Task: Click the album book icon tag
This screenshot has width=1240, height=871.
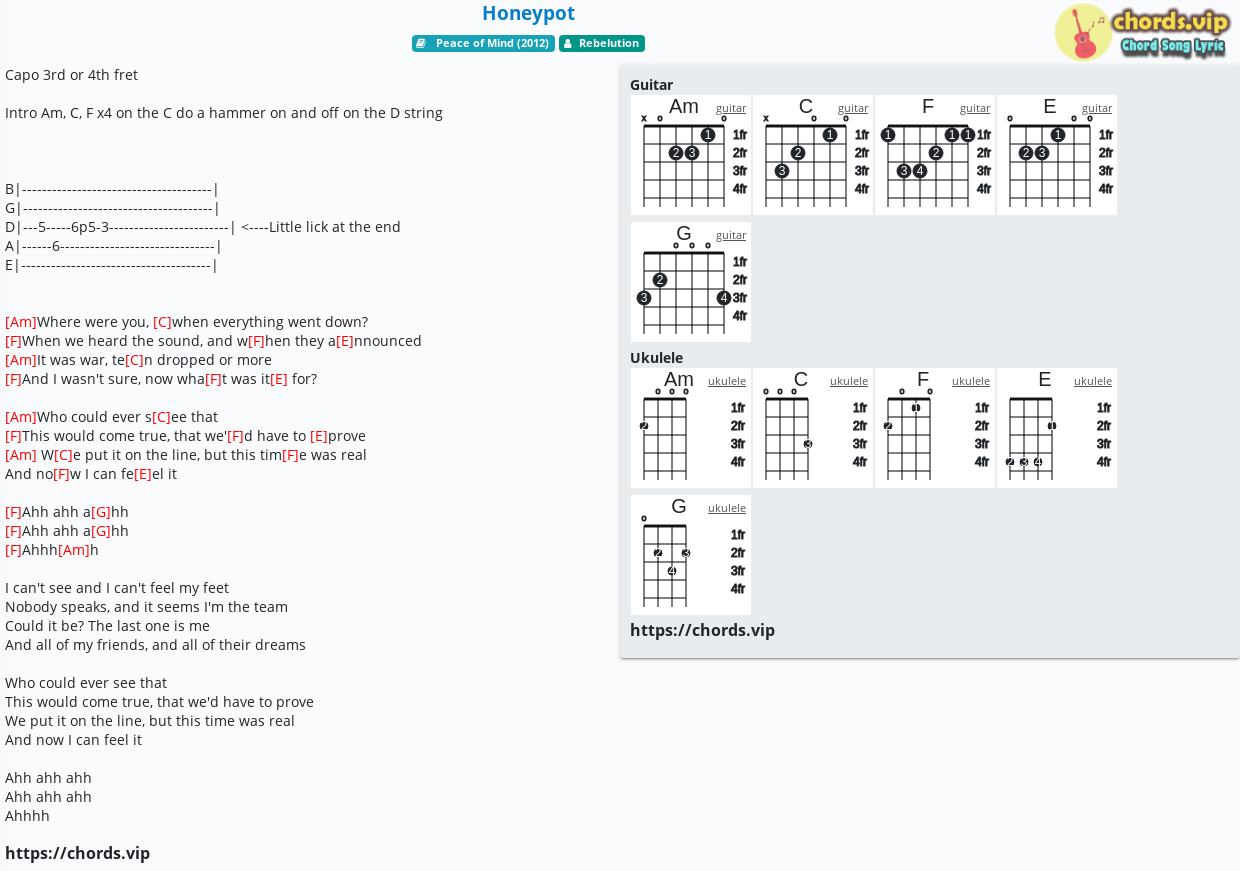Action: tap(421, 43)
